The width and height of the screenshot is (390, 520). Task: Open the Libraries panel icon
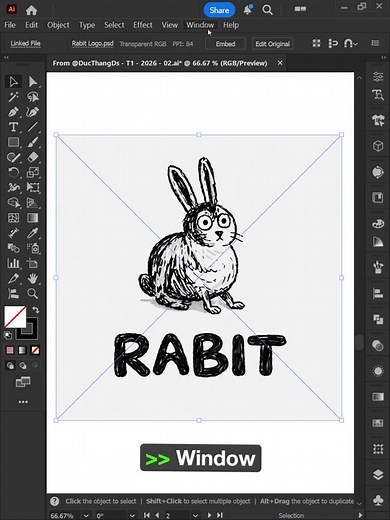[378, 198]
